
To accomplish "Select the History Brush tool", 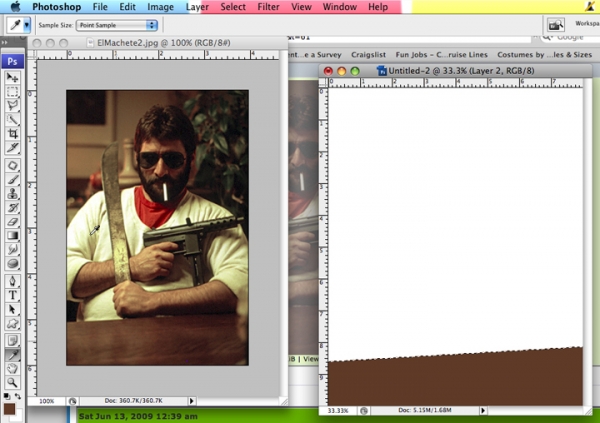I will [12, 207].
